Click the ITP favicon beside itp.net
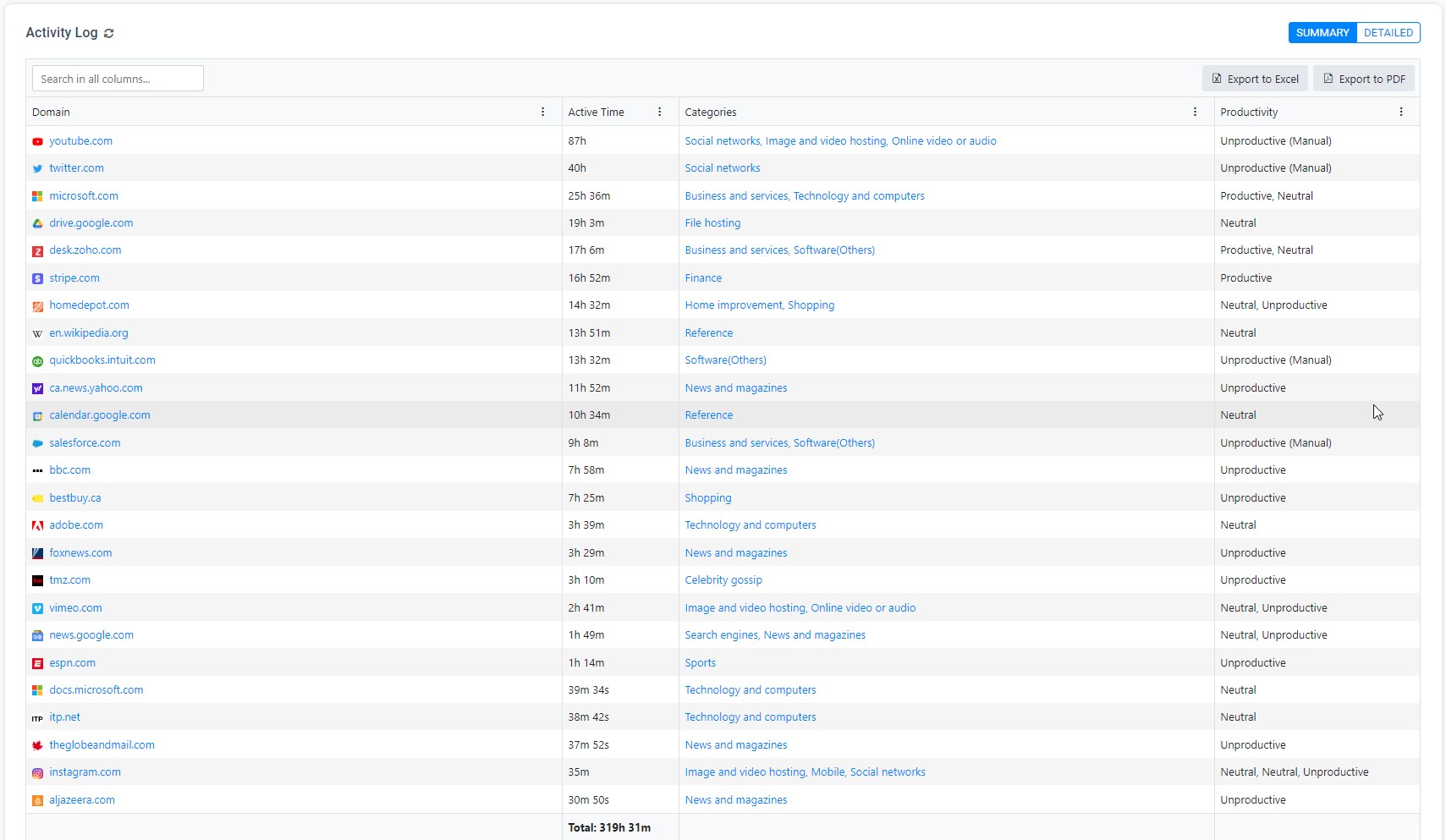This screenshot has width=1446, height=840. (x=37, y=718)
